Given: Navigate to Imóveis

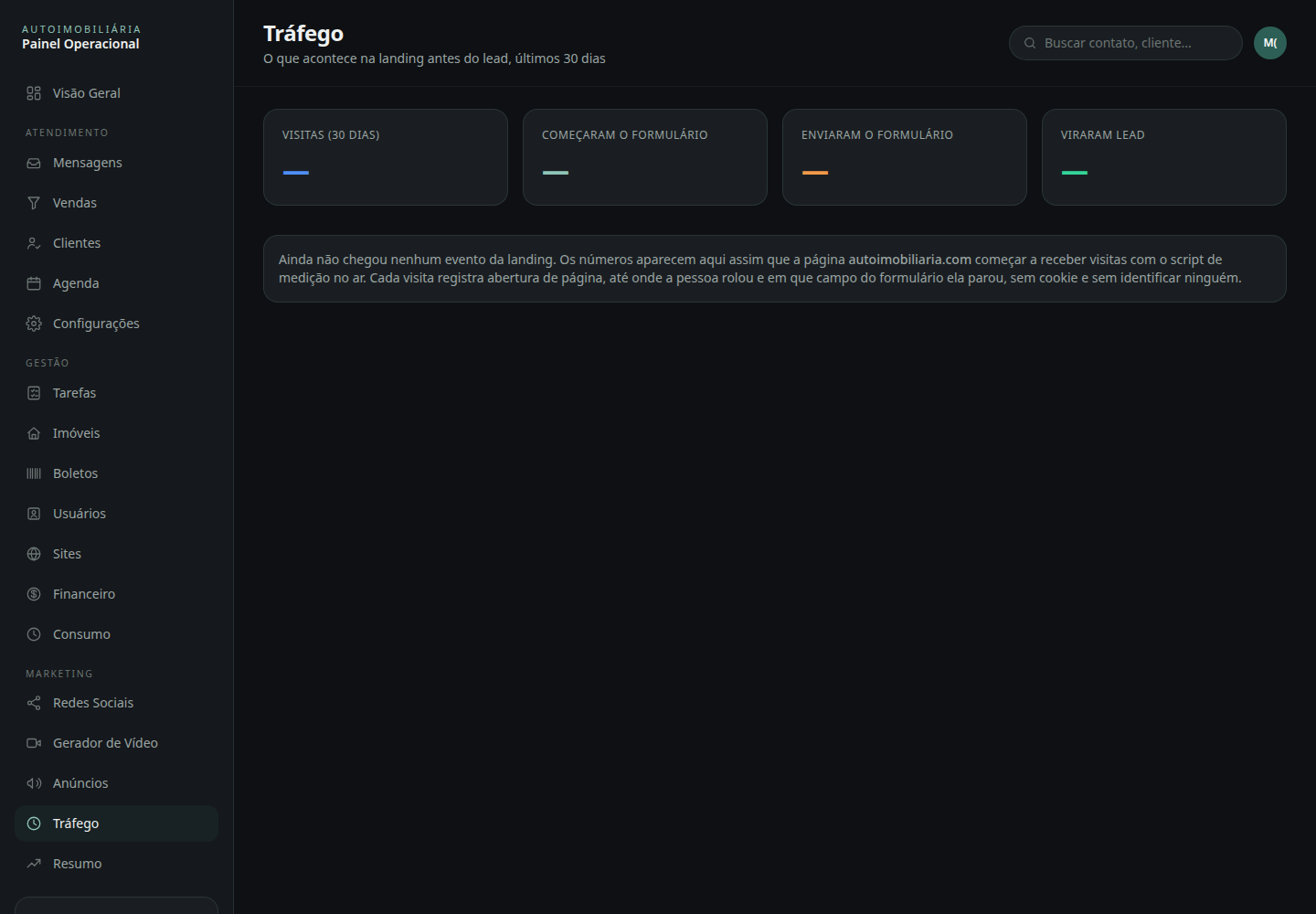Looking at the screenshot, I should pyautogui.click(x=116, y=433).
